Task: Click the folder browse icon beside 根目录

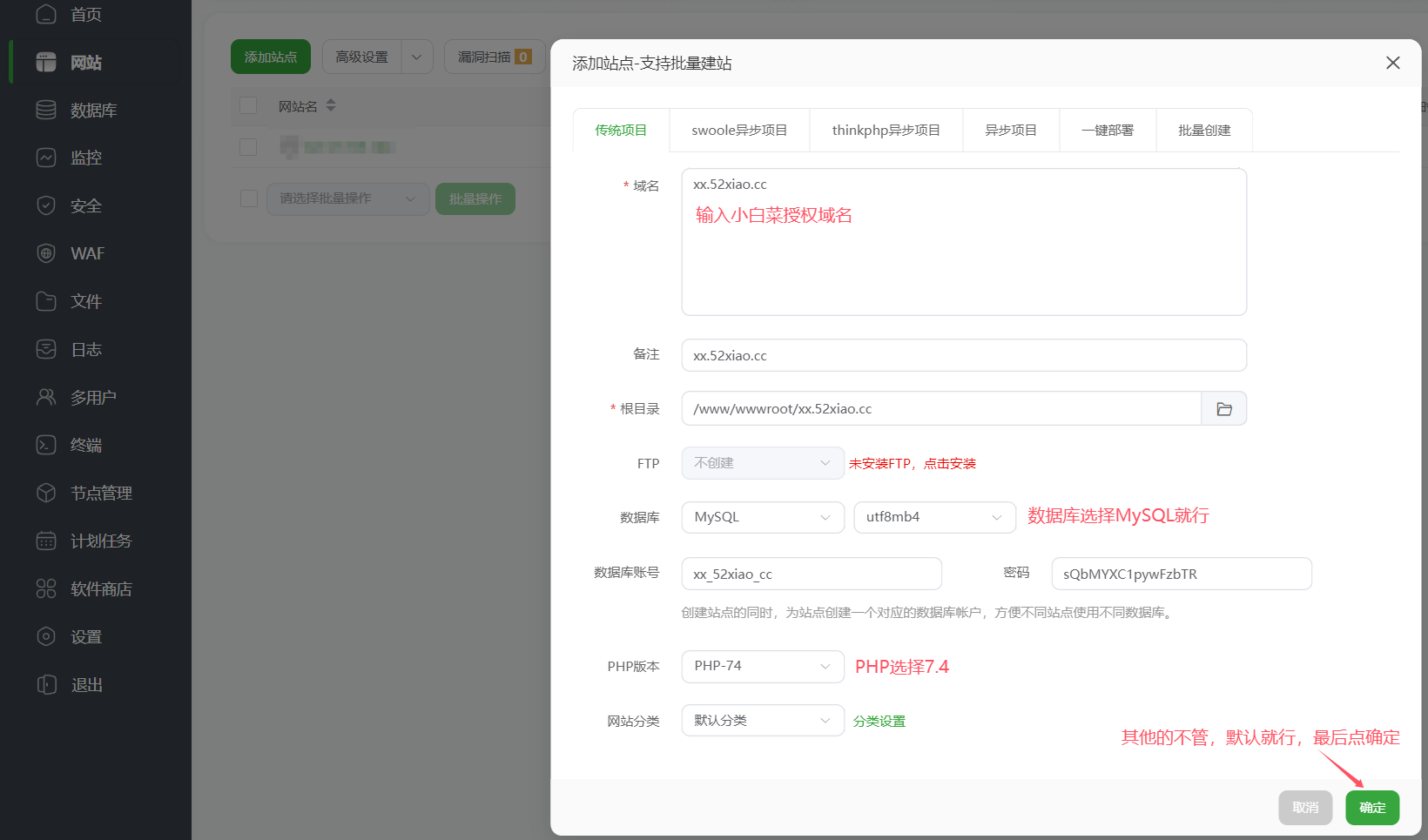Action: tap(1224, 408)
